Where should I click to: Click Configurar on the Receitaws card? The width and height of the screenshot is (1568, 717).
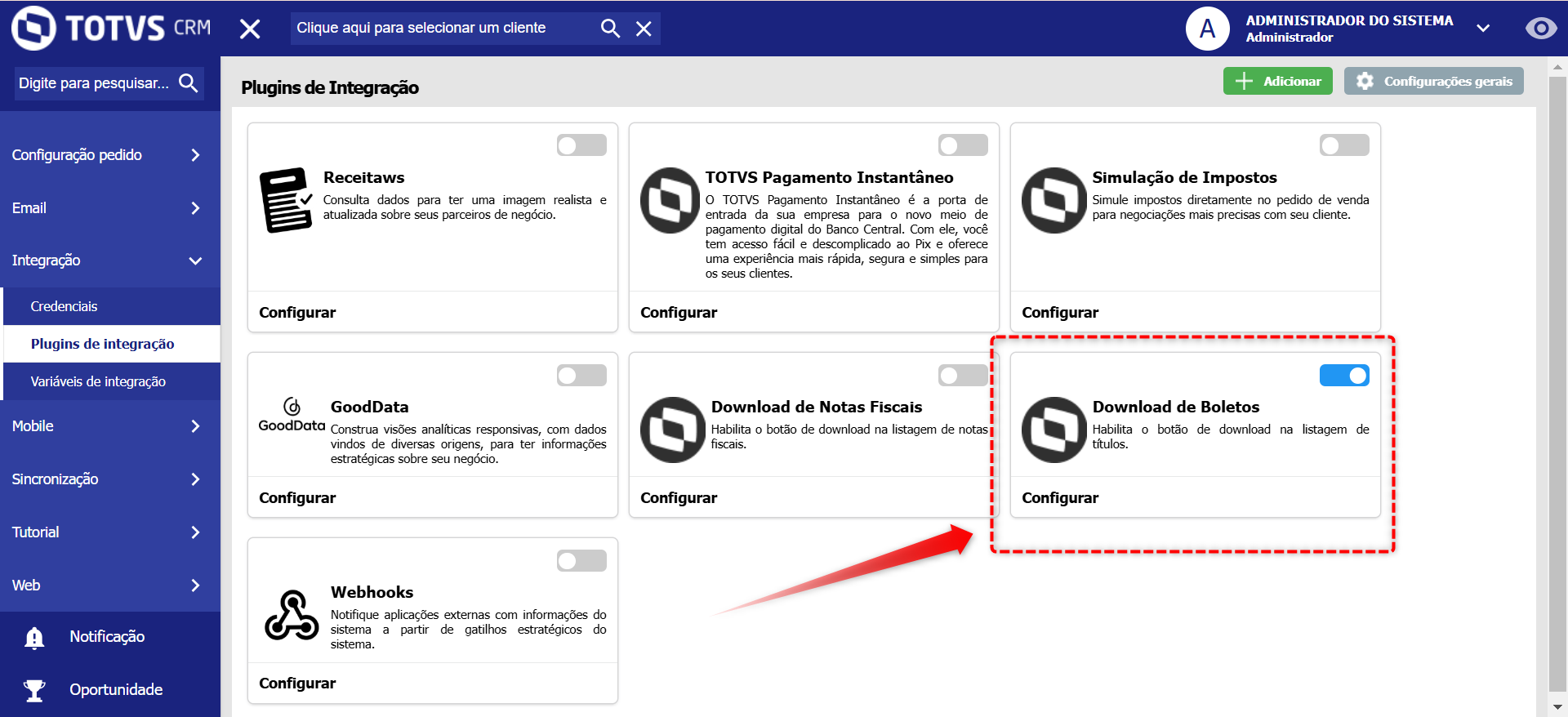coord(297,313)
